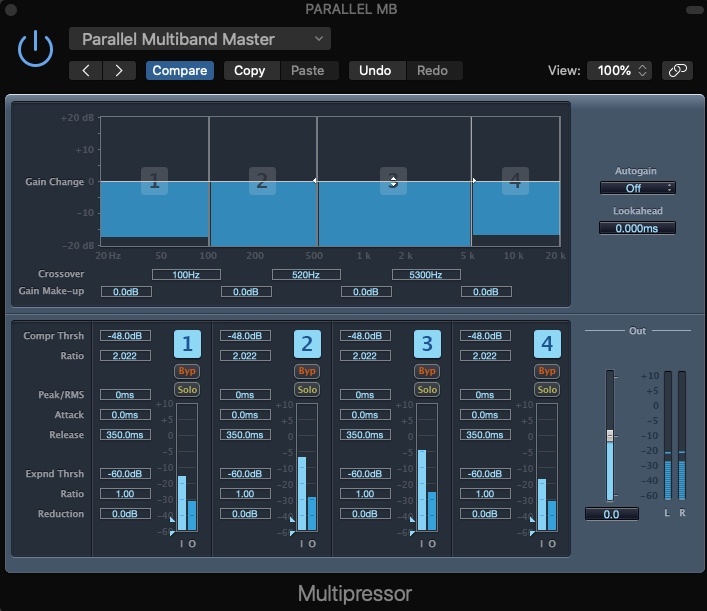The image size is (707, 611).
Task: Open the Autogain Off dropdown
Action: (638, 188)
